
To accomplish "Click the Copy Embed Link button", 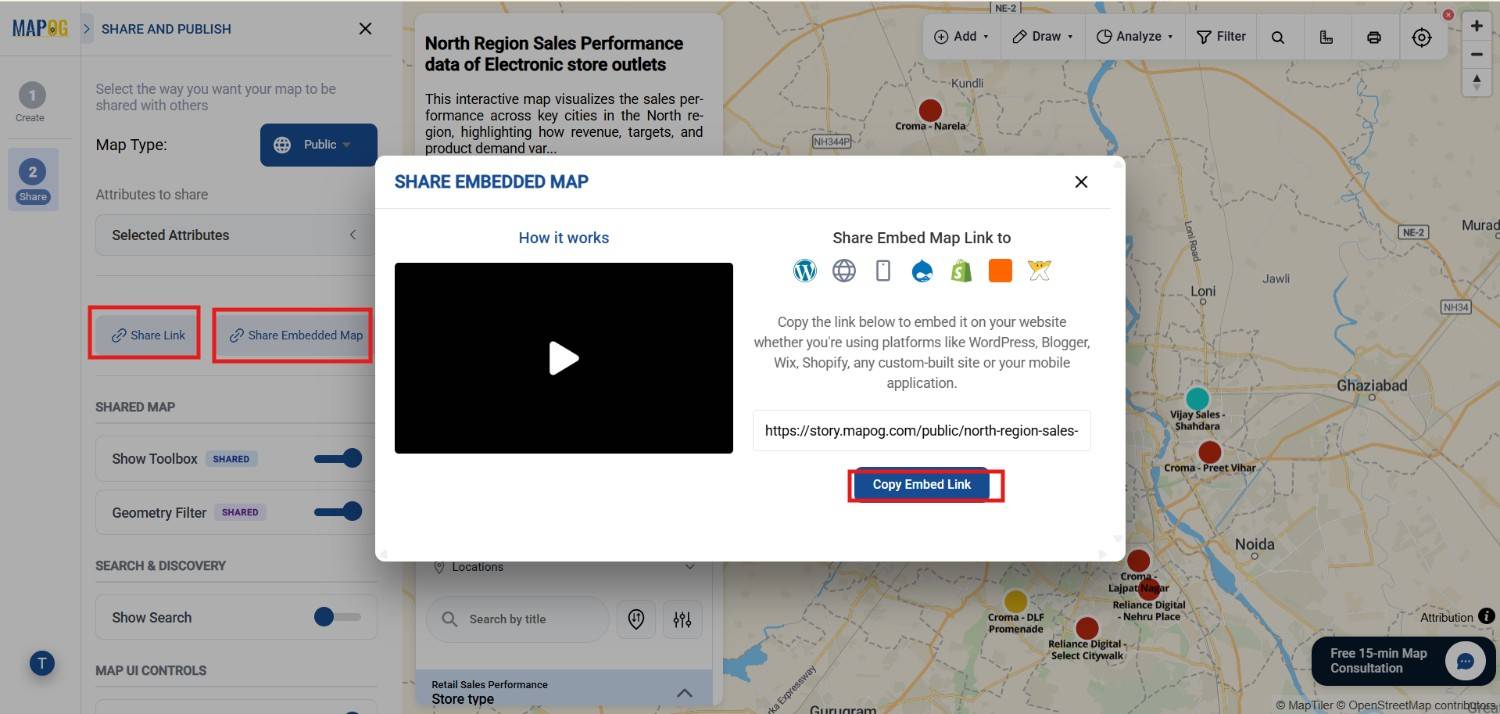I will click(x=922, y=484).
